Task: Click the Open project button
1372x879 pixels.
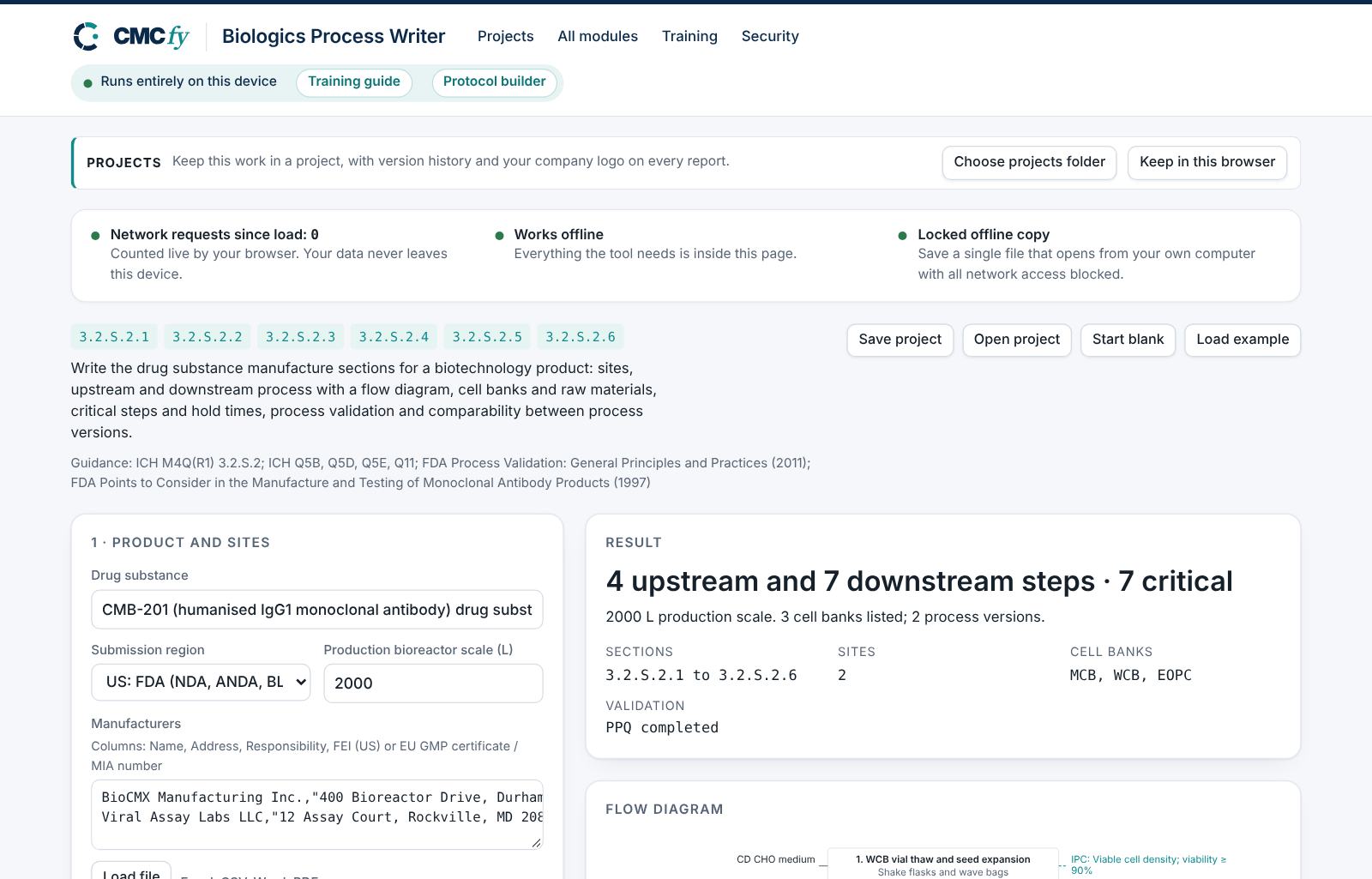Action: click(x=1016, y=340)
